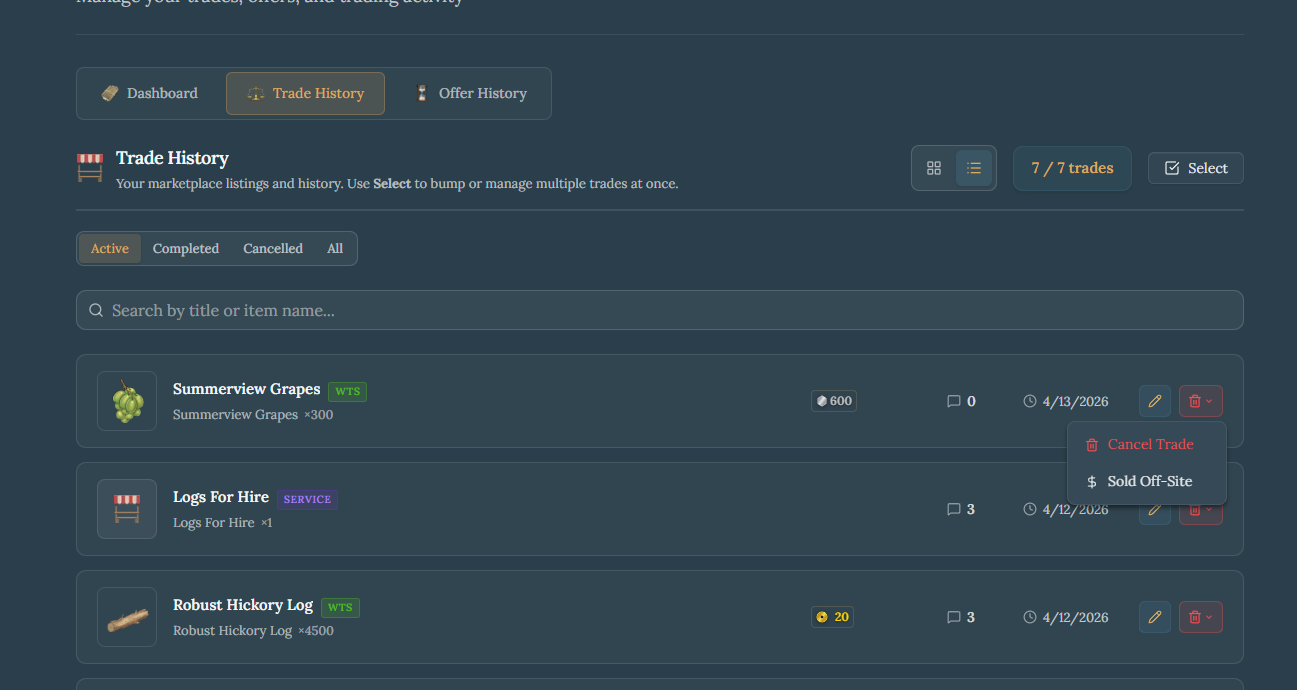This screenshot has height=690, width=1297.
Task: Click the Robust Hickory Log item thumbnail
Action: [x=127, y=617]
